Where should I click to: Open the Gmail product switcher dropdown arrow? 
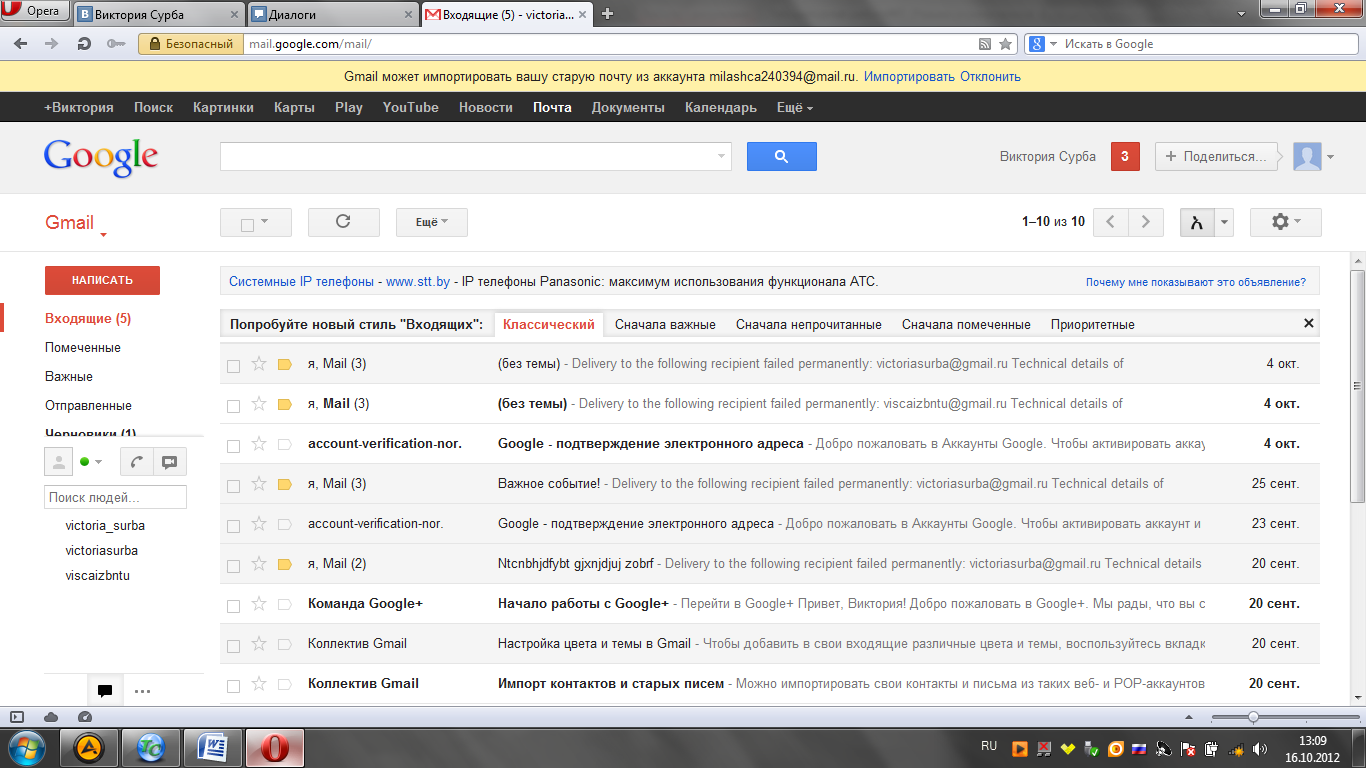click(103, 235)
